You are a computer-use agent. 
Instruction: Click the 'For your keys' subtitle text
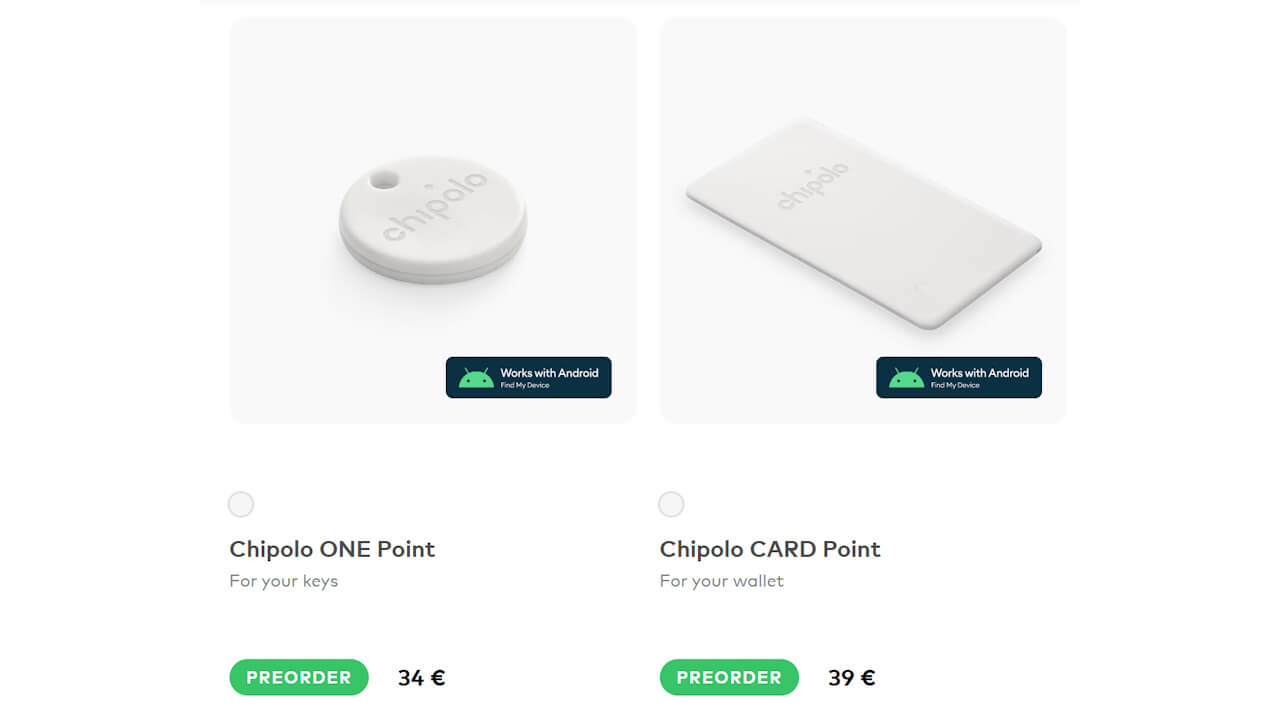coord(283,580)
